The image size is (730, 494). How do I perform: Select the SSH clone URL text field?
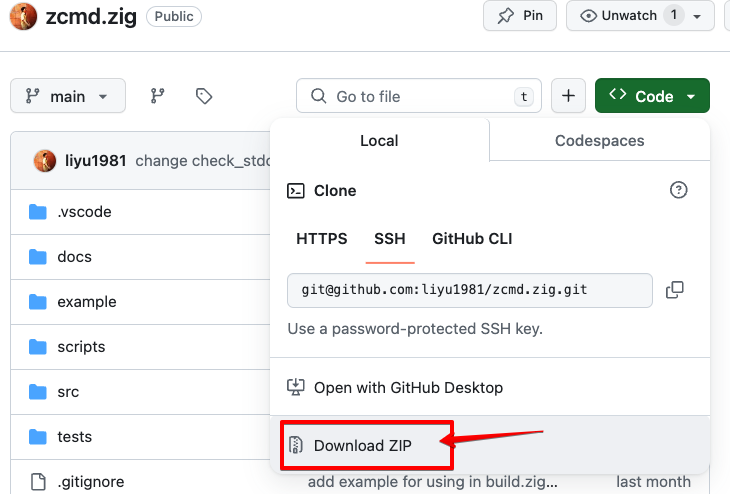470,290
